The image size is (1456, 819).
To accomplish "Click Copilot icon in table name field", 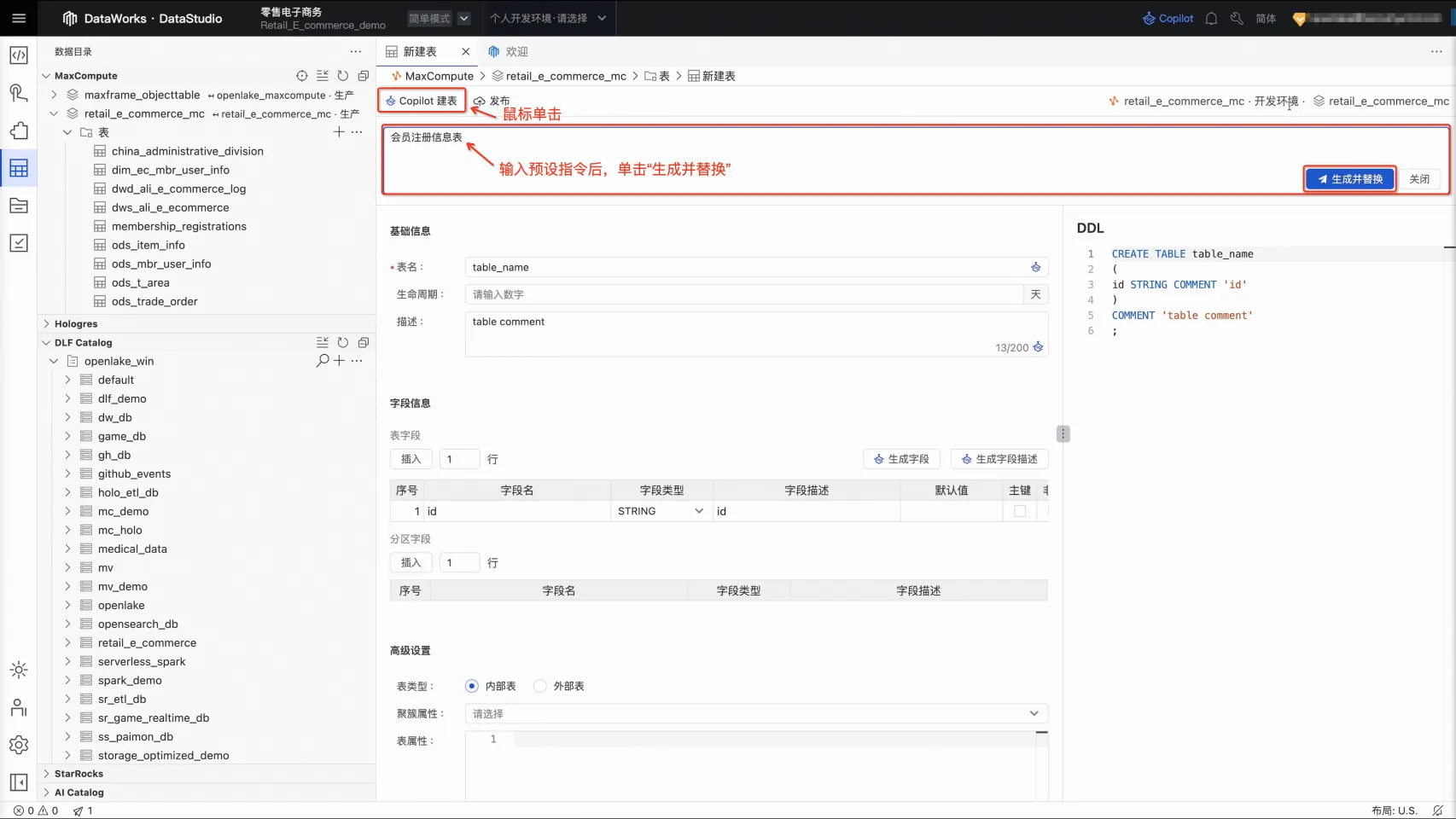I will click(1035, 267).
